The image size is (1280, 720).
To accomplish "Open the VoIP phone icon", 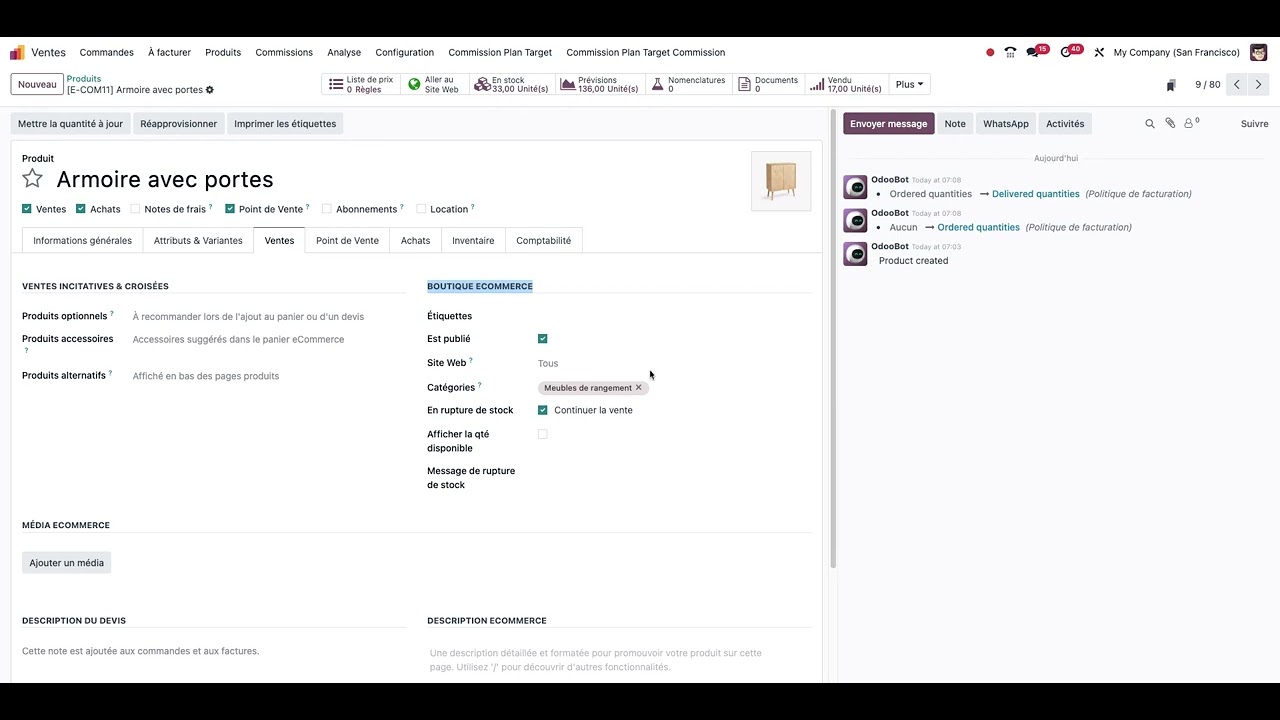I will tap(1010, 52).
